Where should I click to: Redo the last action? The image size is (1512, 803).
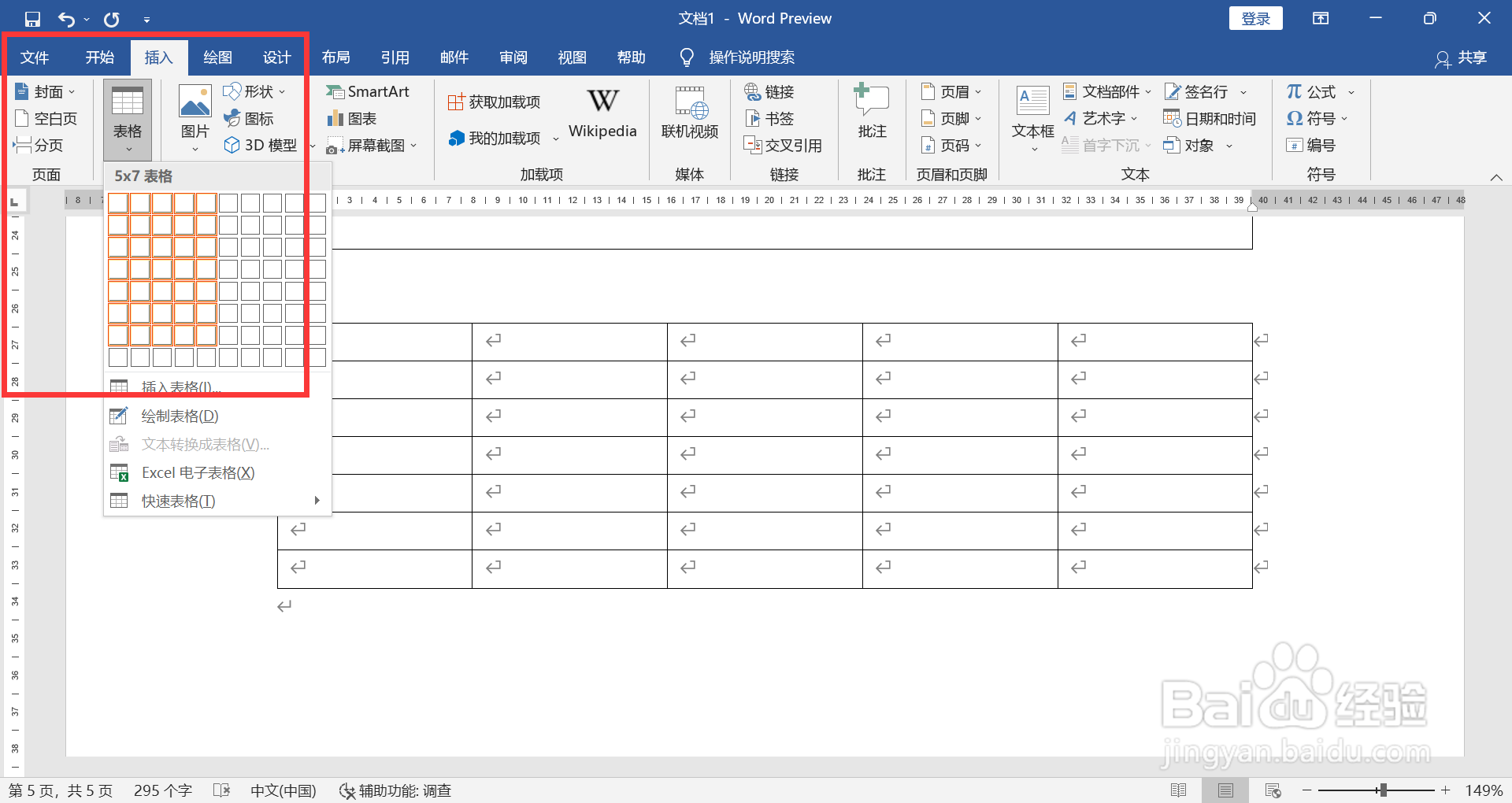coord(112,19)
